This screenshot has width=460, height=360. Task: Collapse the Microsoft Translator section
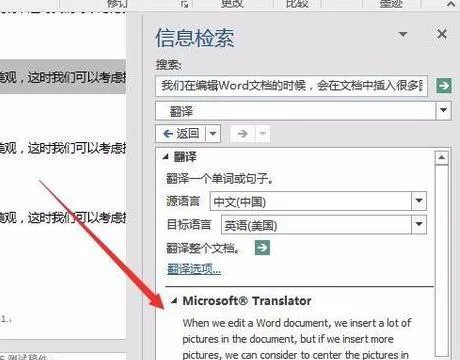tap(174, 301)
